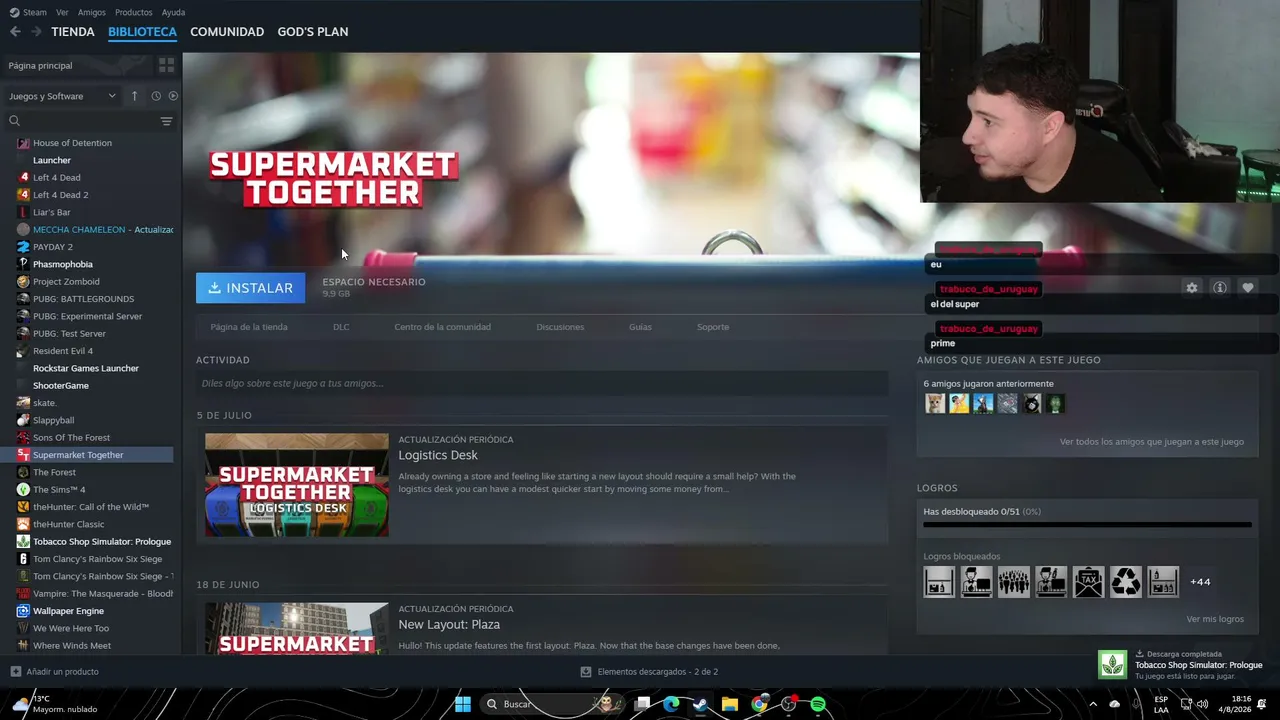This screenshot has height=720, width=1280.
Task: Open the DLC link
Action: tap(341, 327)
